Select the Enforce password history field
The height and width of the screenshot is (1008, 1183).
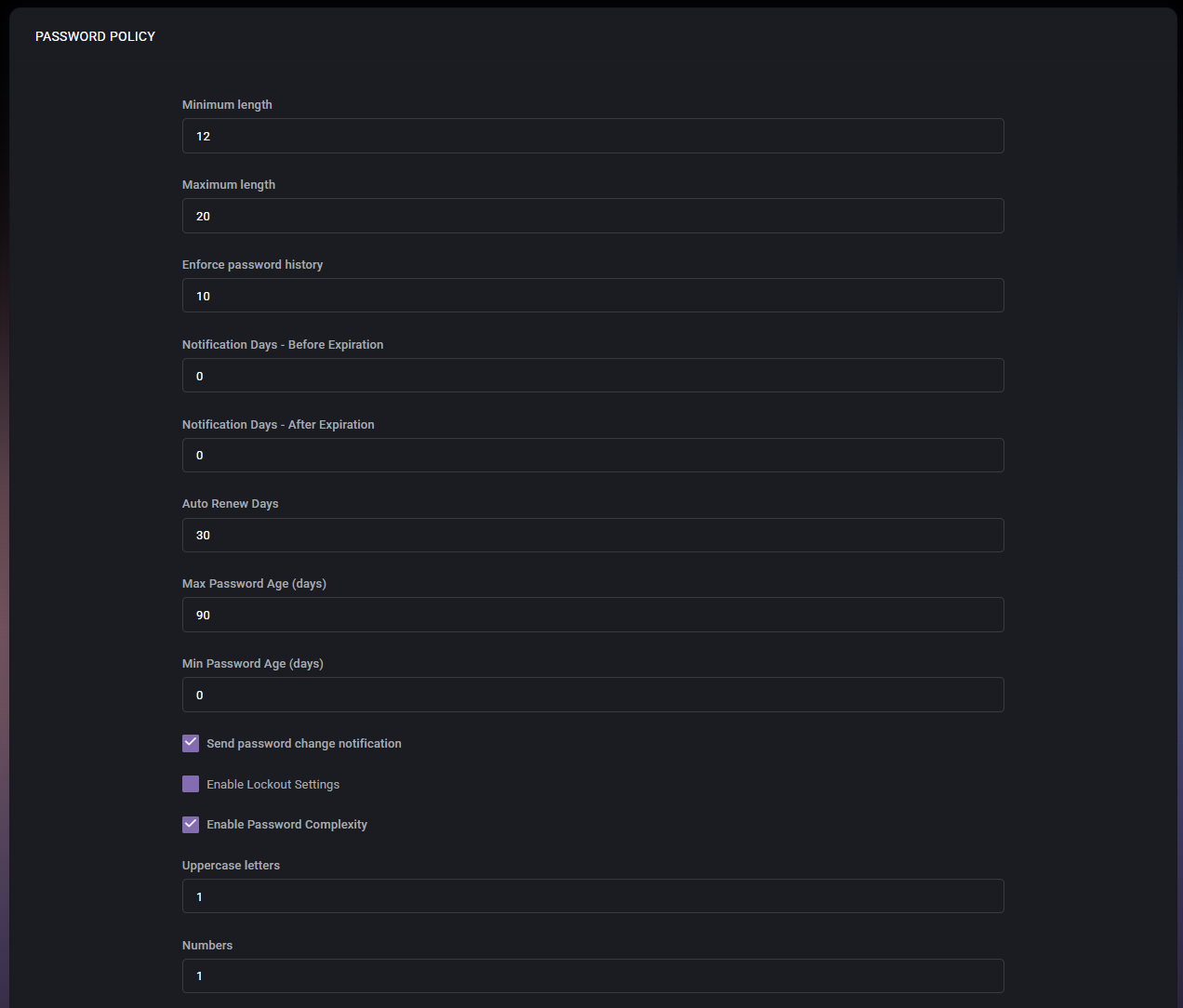click(x=592, y=296)
